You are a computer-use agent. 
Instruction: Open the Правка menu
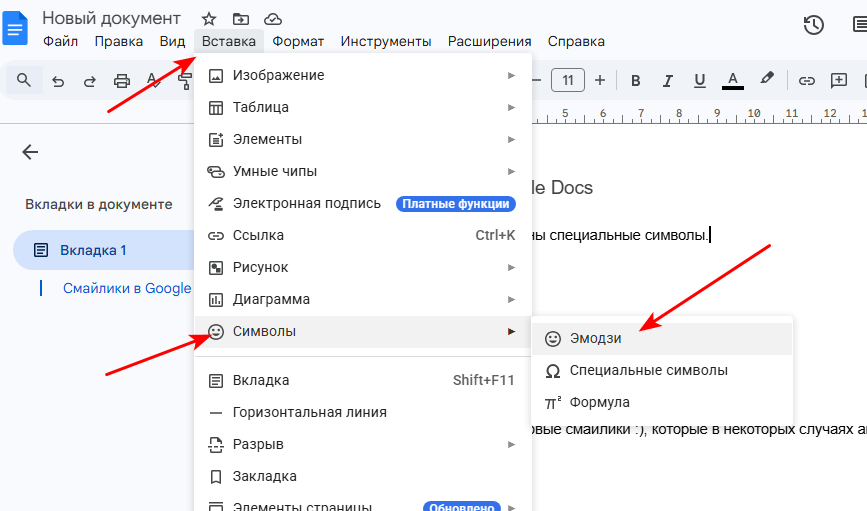[118, 41]
